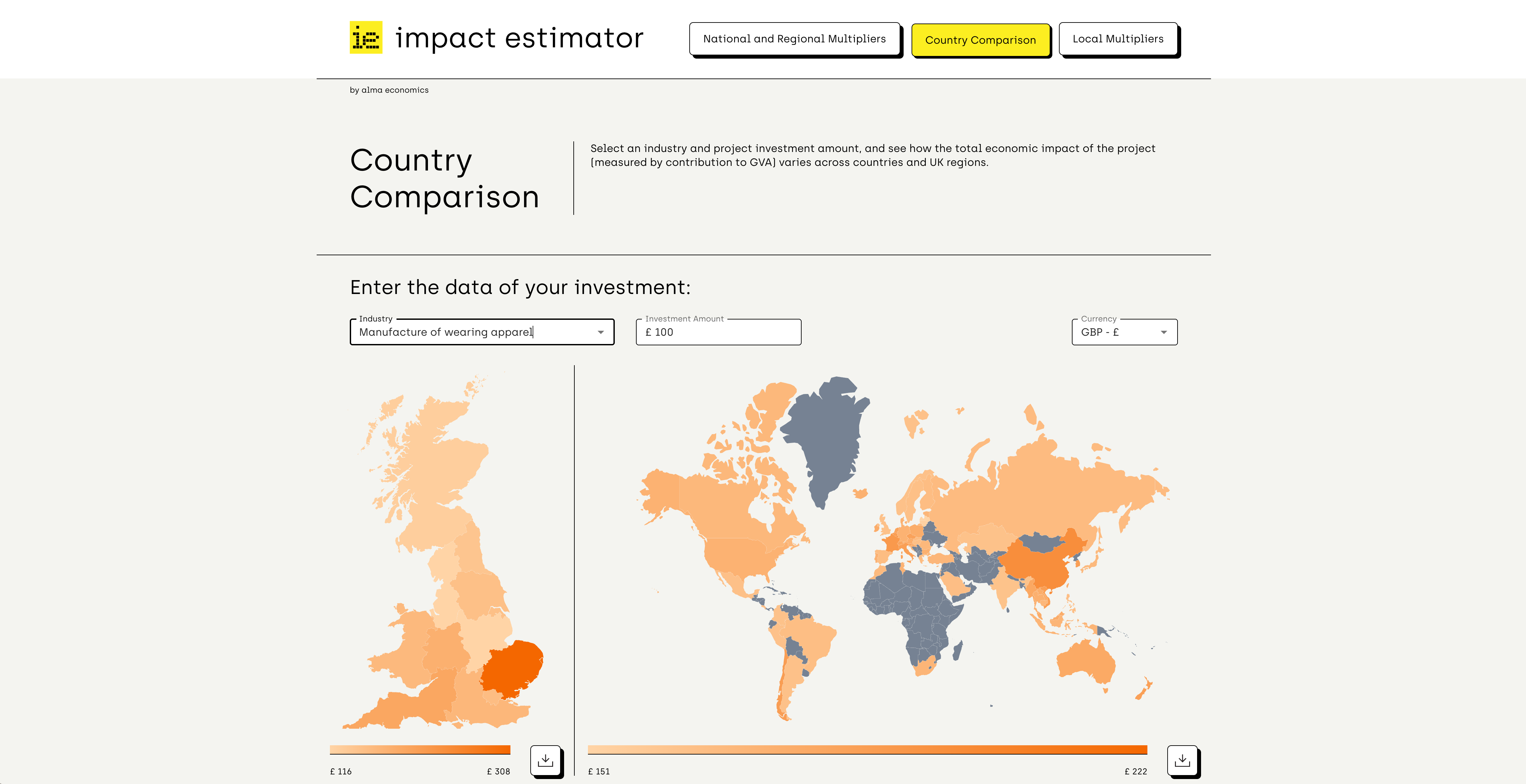
Task: Click the 'by alma economics' link
Action: (389, 90)
